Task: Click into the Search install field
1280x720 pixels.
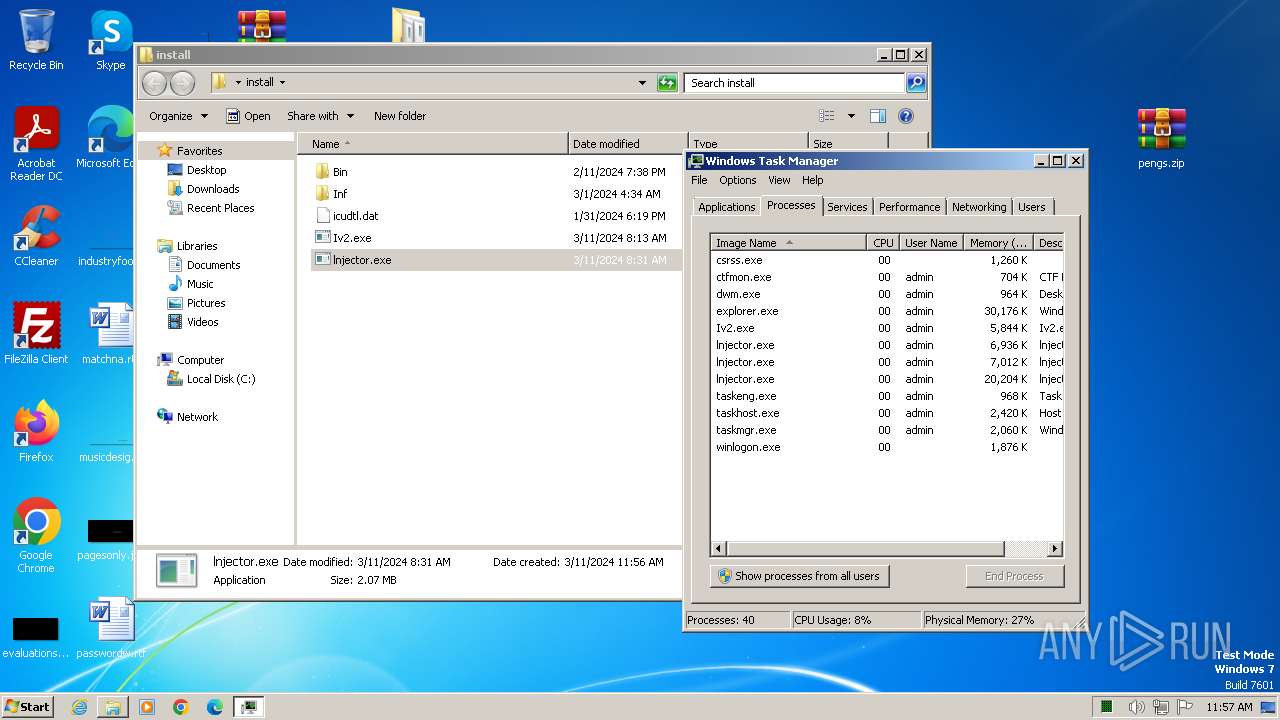Action: click(795, 83)
